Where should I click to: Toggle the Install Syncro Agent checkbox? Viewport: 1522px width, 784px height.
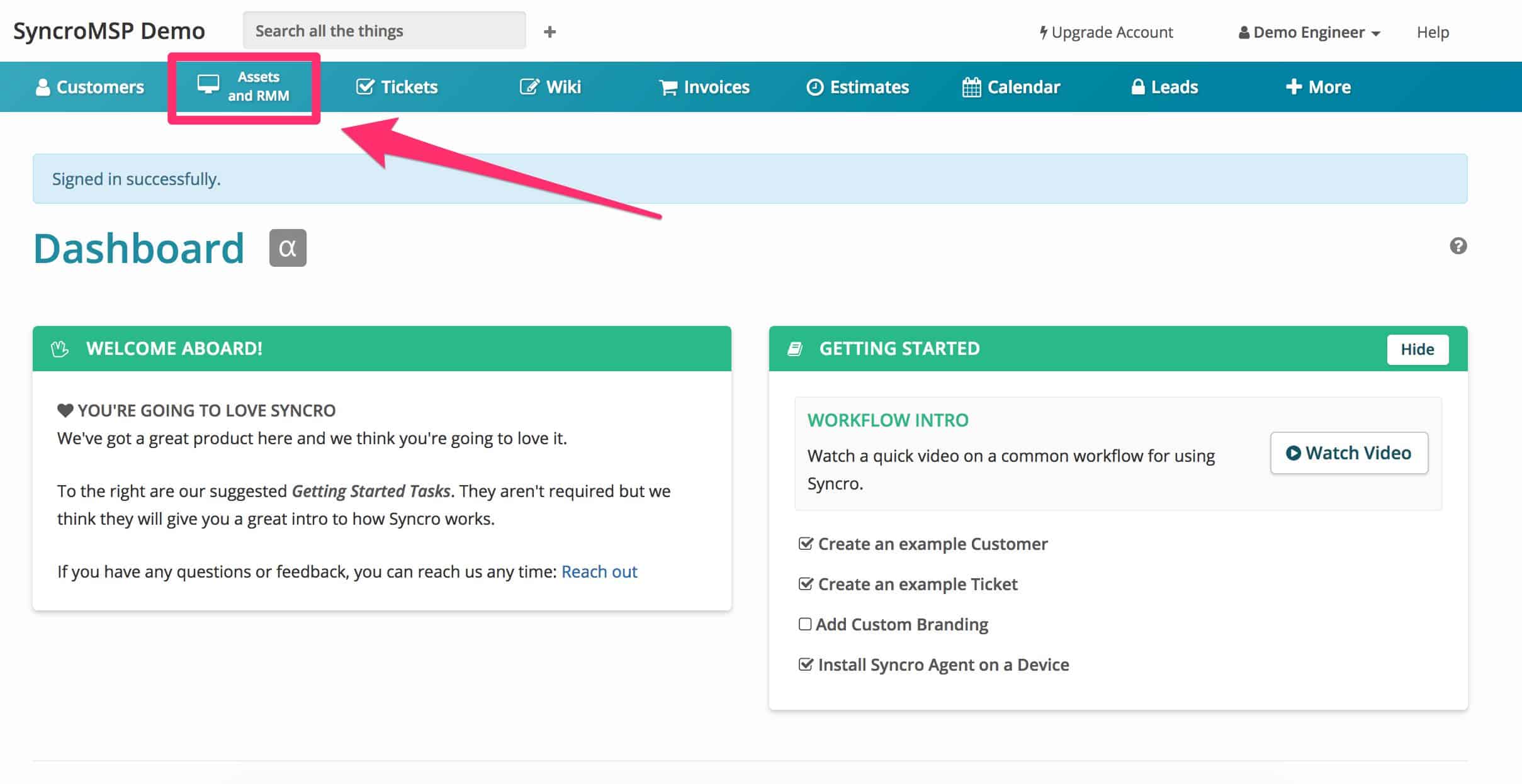point(805,664)
